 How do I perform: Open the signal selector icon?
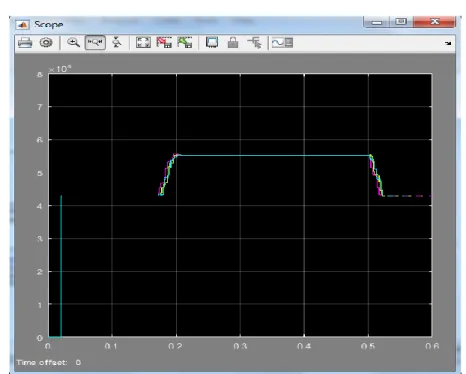click(x=254, y=43)
